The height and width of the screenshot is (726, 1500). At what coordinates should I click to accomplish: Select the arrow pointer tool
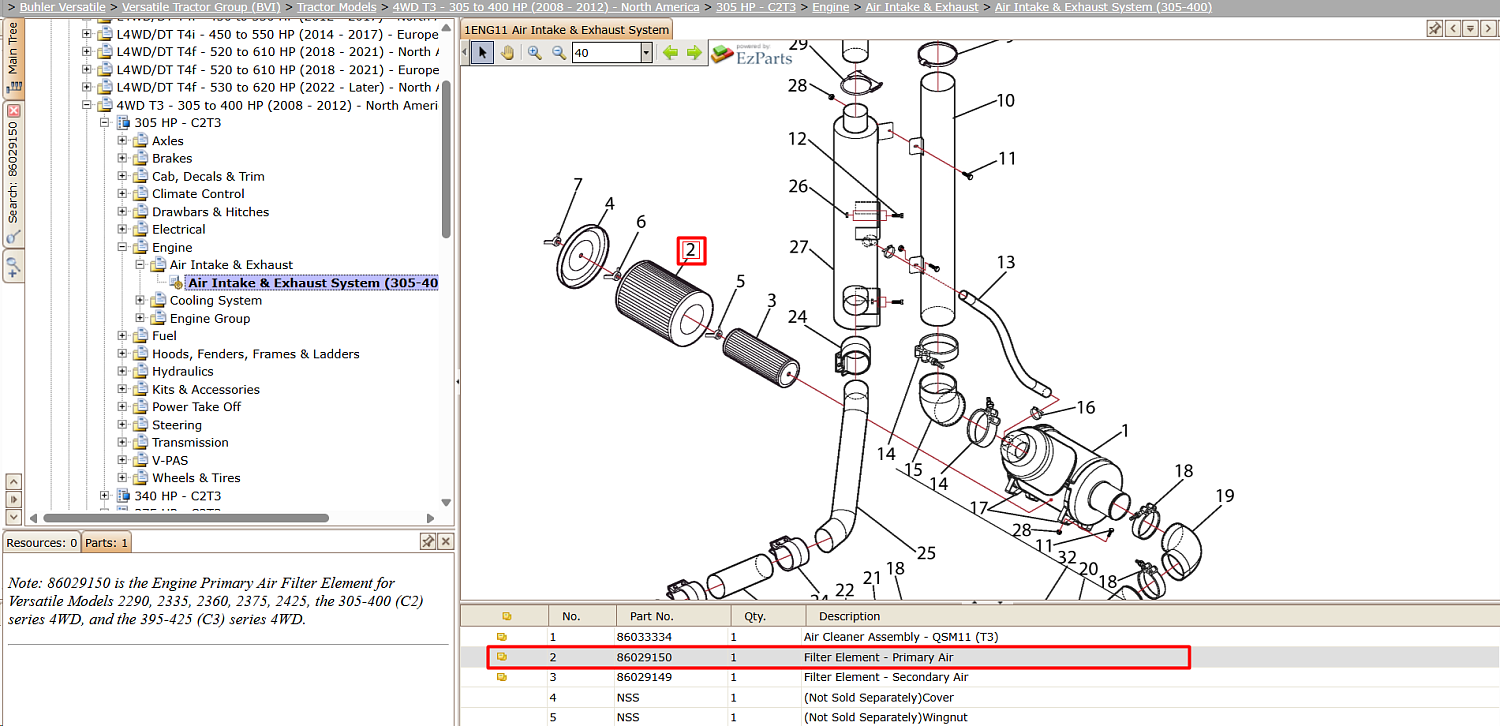pos(483,53)
